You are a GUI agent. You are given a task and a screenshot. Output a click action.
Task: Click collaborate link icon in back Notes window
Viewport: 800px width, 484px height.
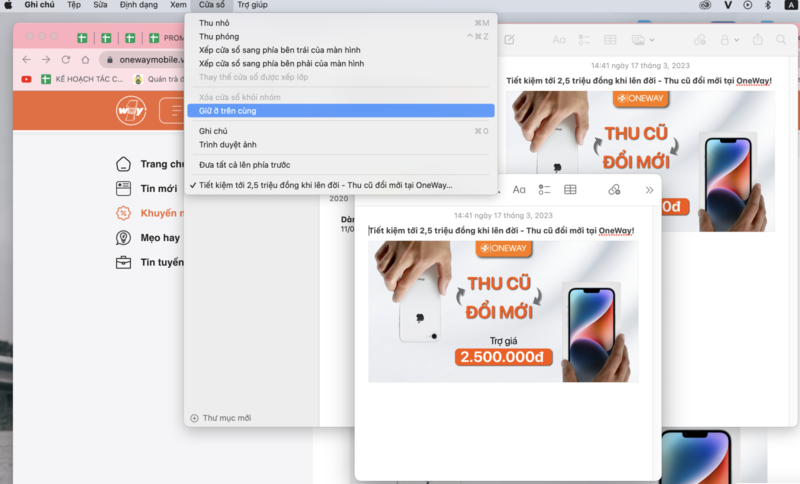coord(699,40)
